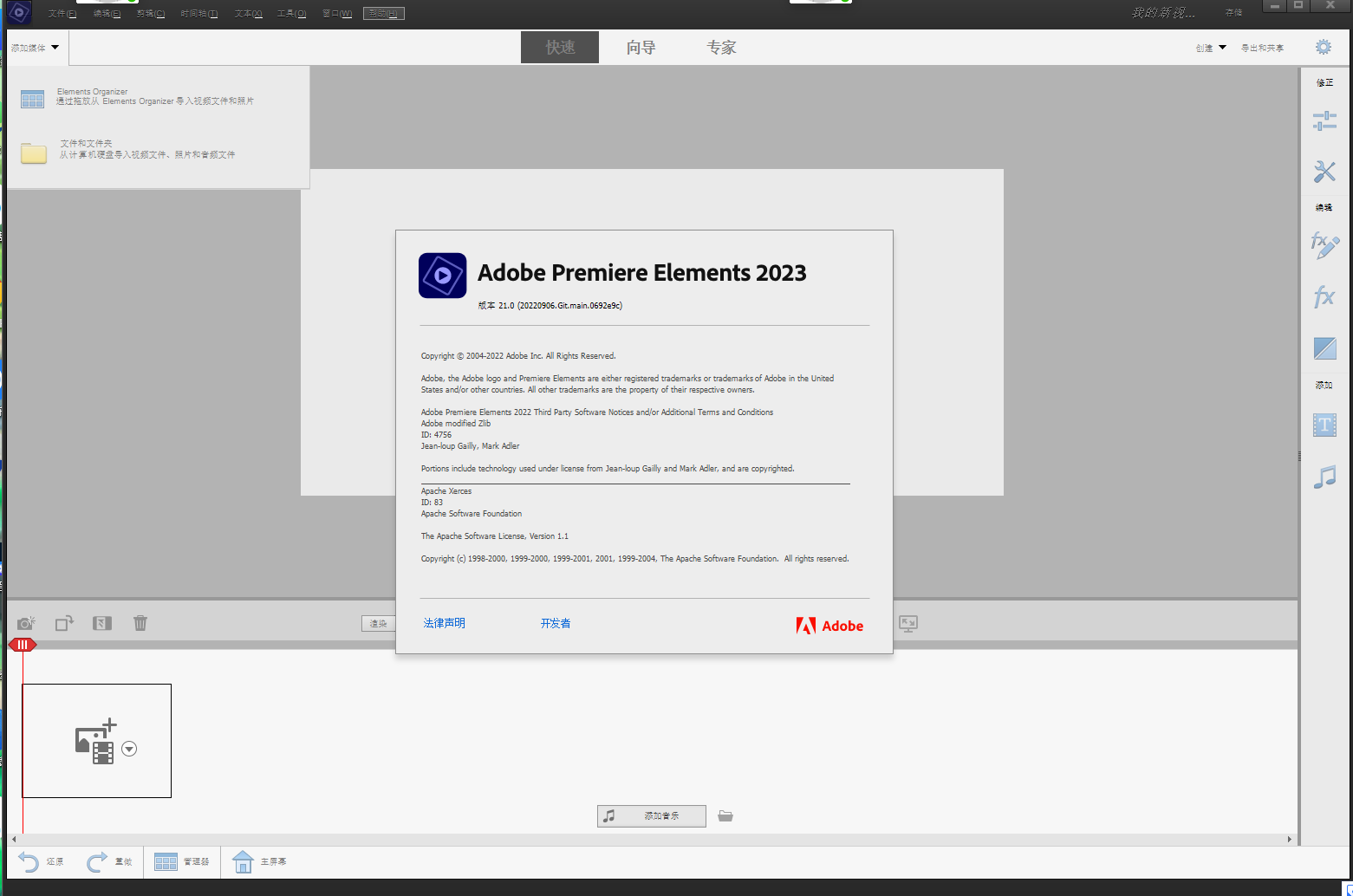Click the 添加音乐 button
This screenshot has height=896, width=1353.
(651, 816)
